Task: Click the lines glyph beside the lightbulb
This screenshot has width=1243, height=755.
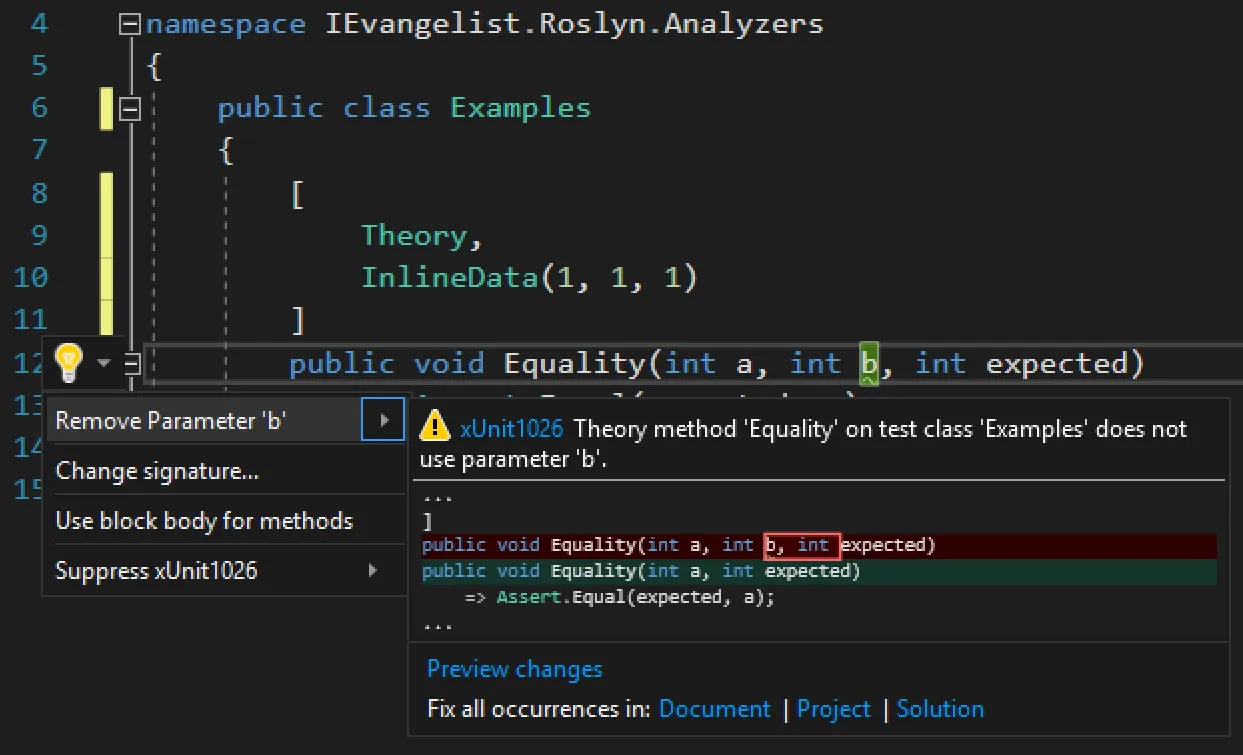Action: pyautogui.click(x=130, y=364)
